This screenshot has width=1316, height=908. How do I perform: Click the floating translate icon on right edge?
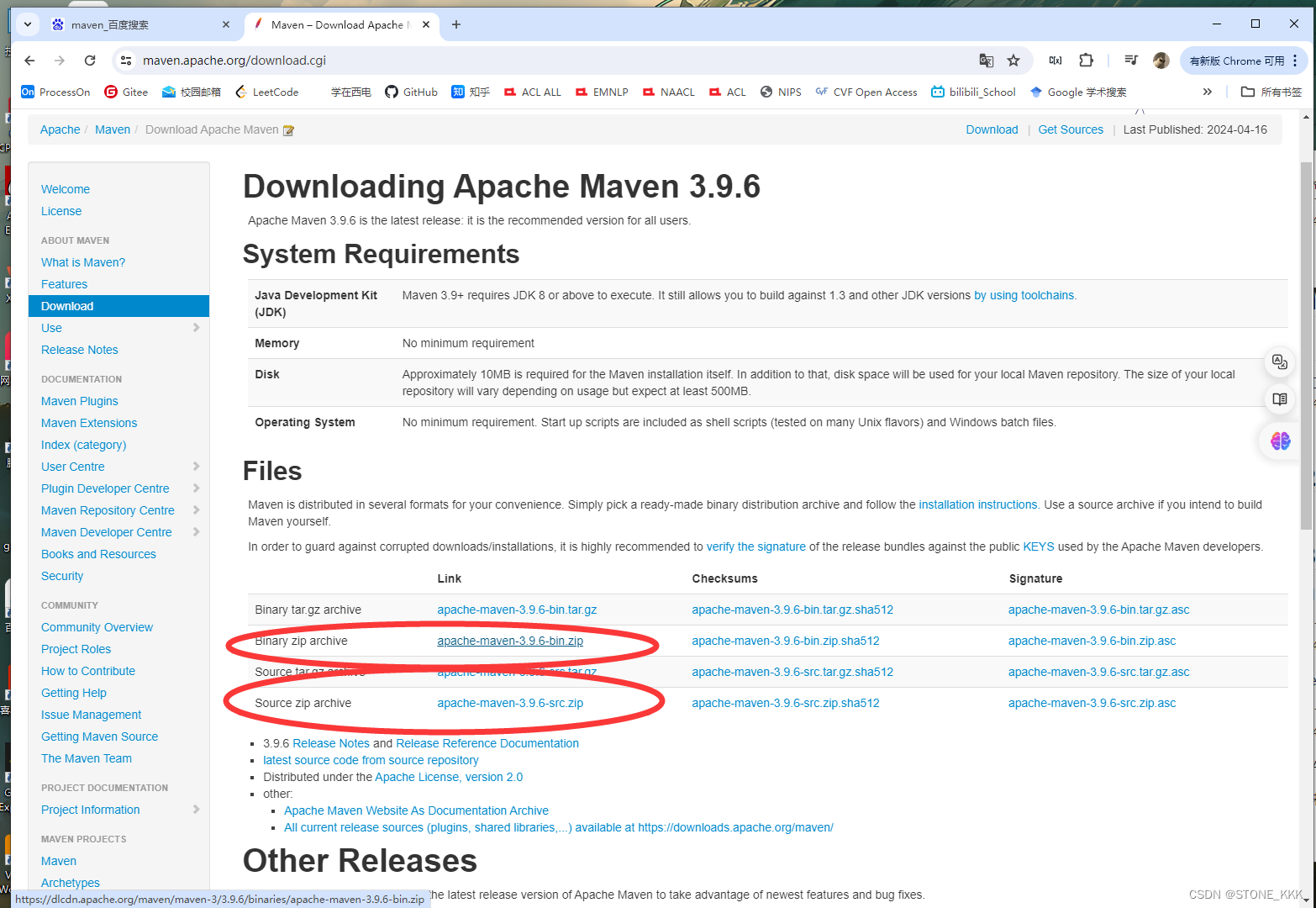[1280, 362]
